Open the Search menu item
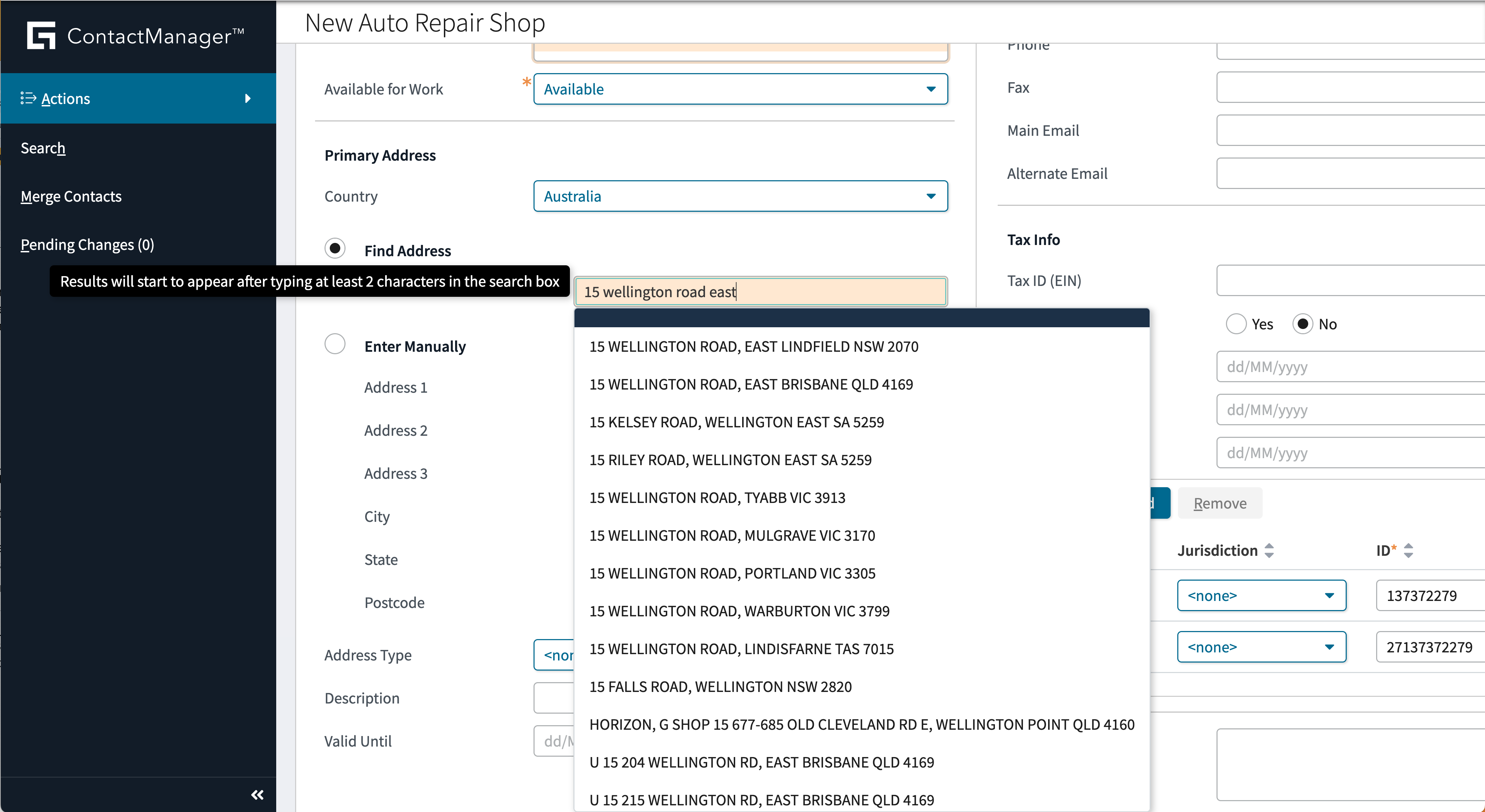The image size is (1485, 812). tap(43, 148)
